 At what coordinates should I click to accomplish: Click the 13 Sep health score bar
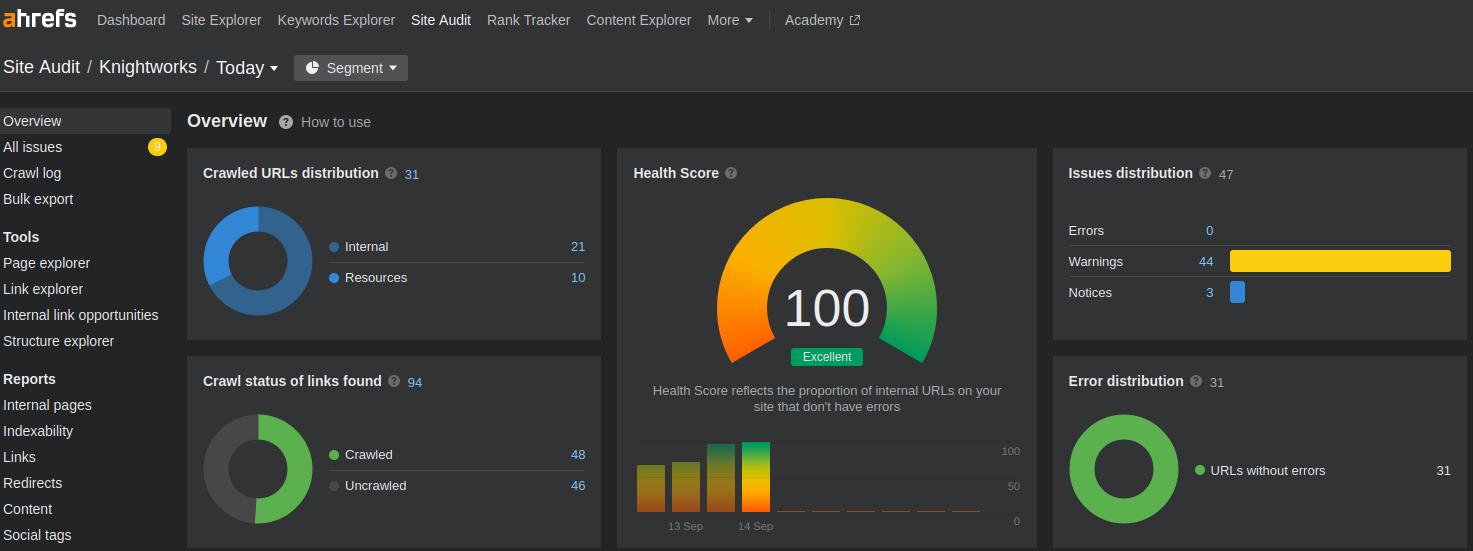point(686,487)
